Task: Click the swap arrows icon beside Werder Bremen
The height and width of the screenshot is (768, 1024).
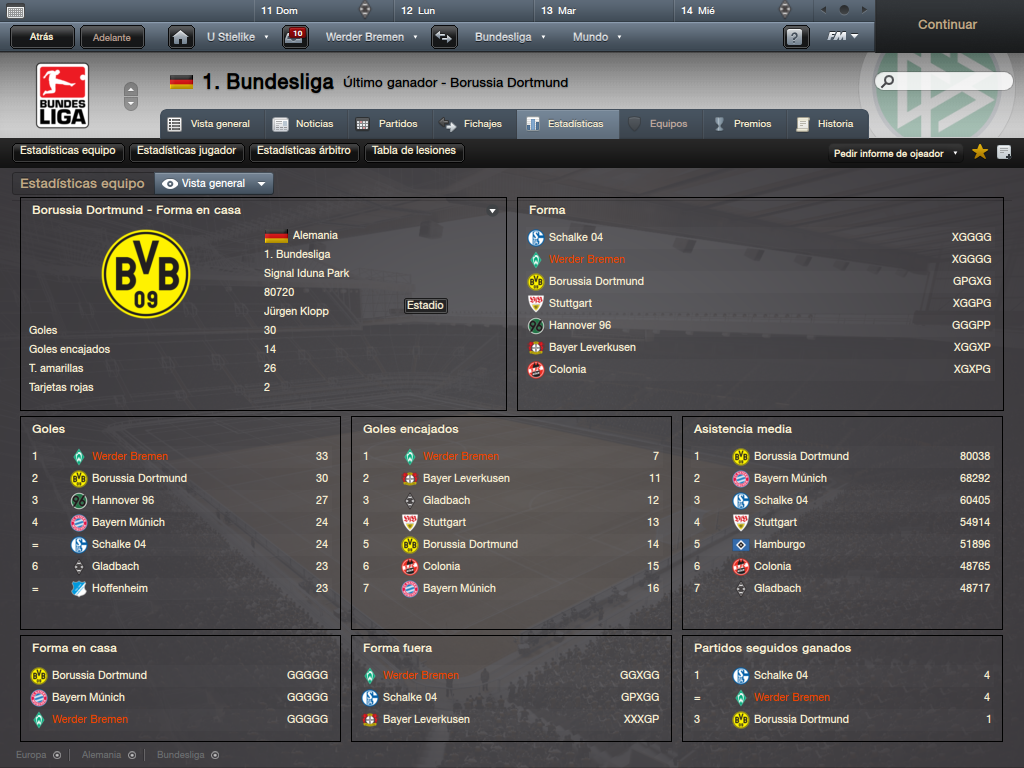Action: (x=444, y=37)
